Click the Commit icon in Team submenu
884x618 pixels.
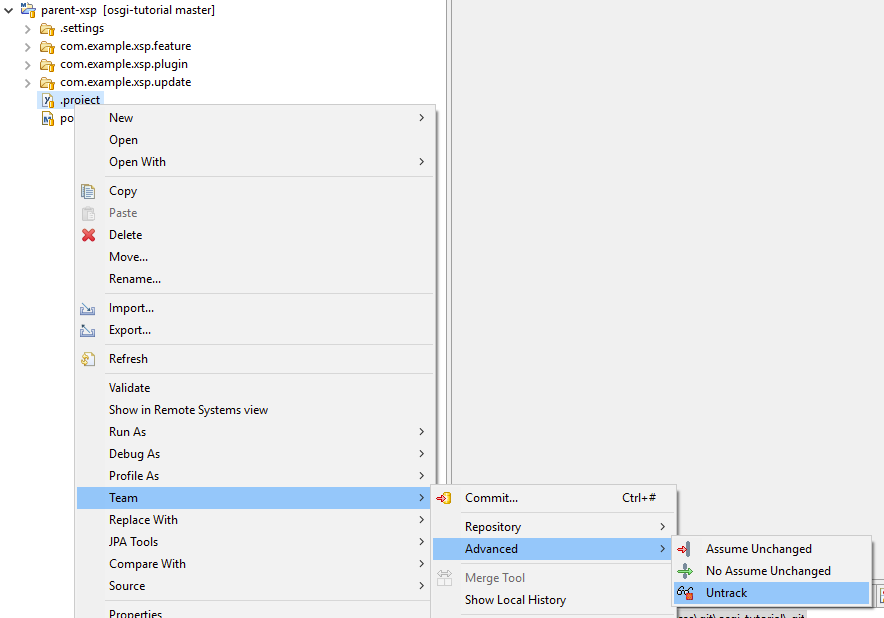445,498
